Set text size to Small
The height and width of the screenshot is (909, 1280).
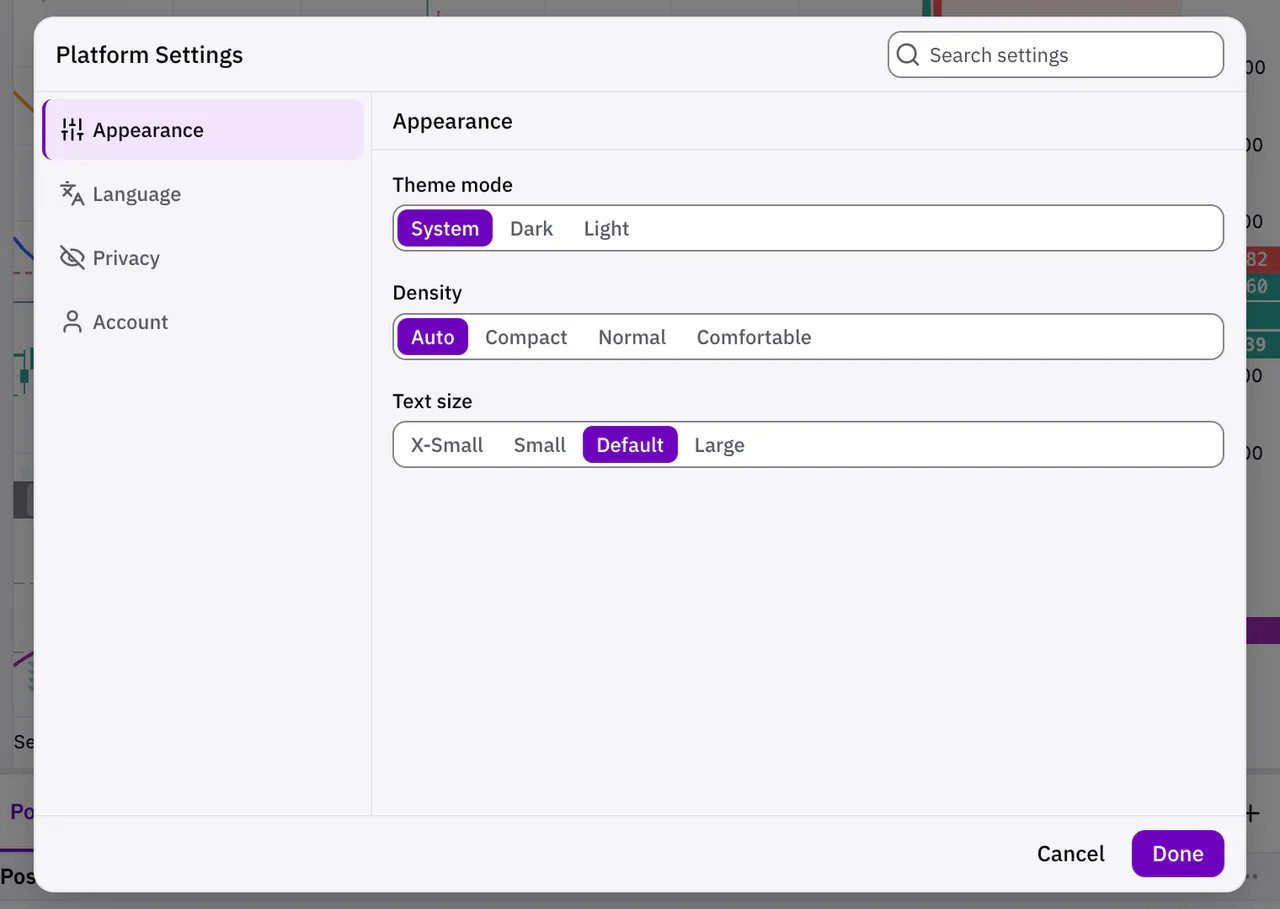pyautogui.click(x=540, y=445)
